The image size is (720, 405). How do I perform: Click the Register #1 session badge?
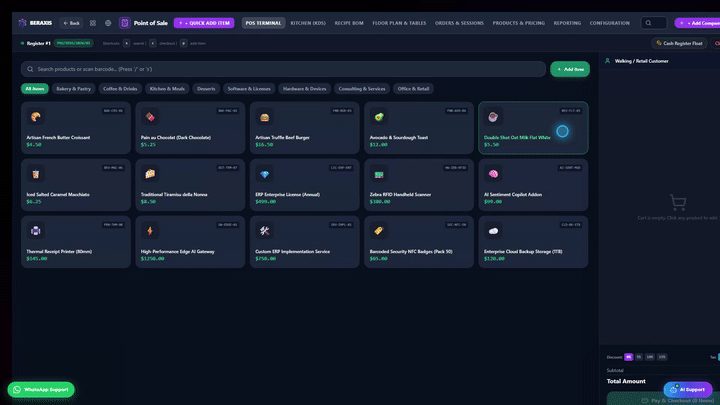coord(73,43)
